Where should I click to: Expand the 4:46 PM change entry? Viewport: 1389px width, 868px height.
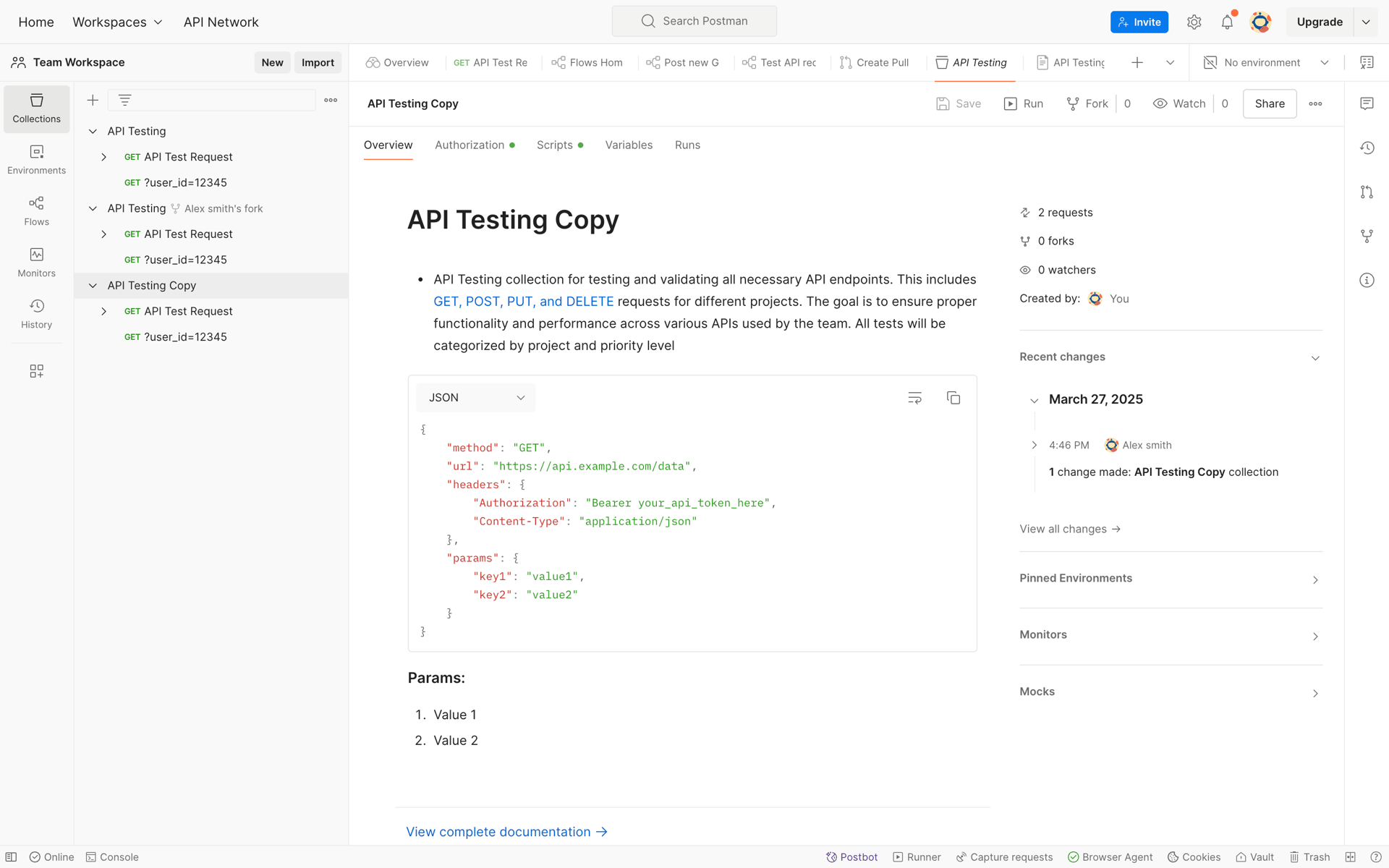point(1034,446)
